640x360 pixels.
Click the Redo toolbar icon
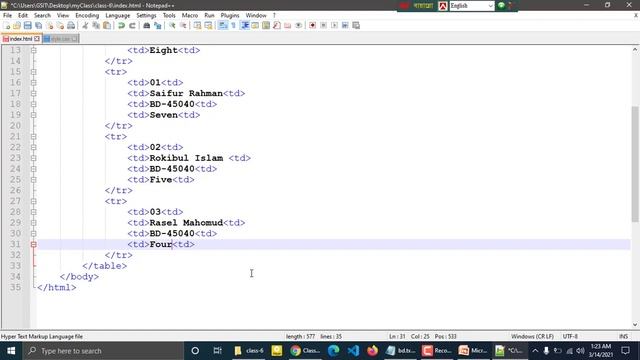132,25
